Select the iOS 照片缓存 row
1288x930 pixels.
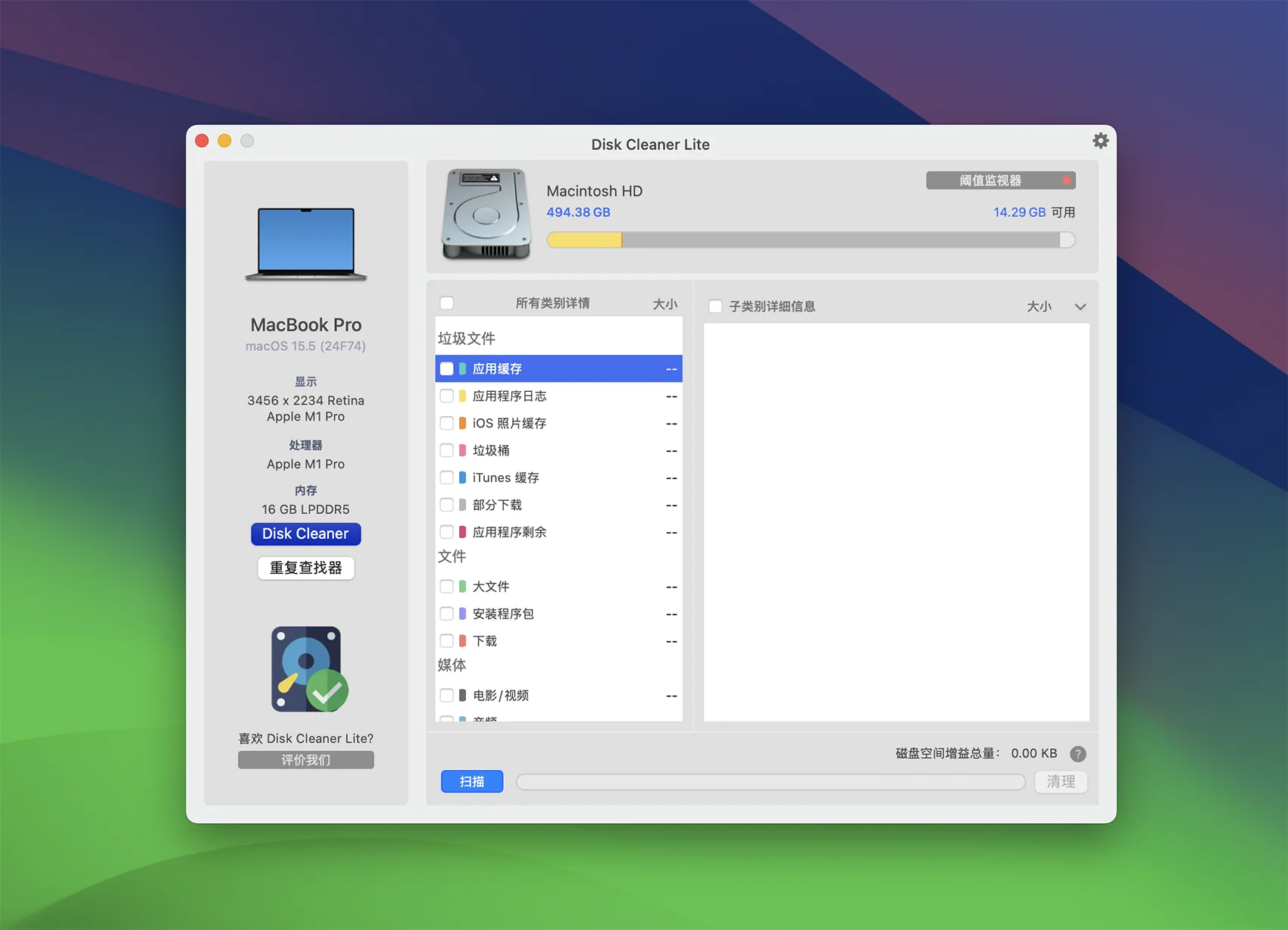(x=559, y=423)
